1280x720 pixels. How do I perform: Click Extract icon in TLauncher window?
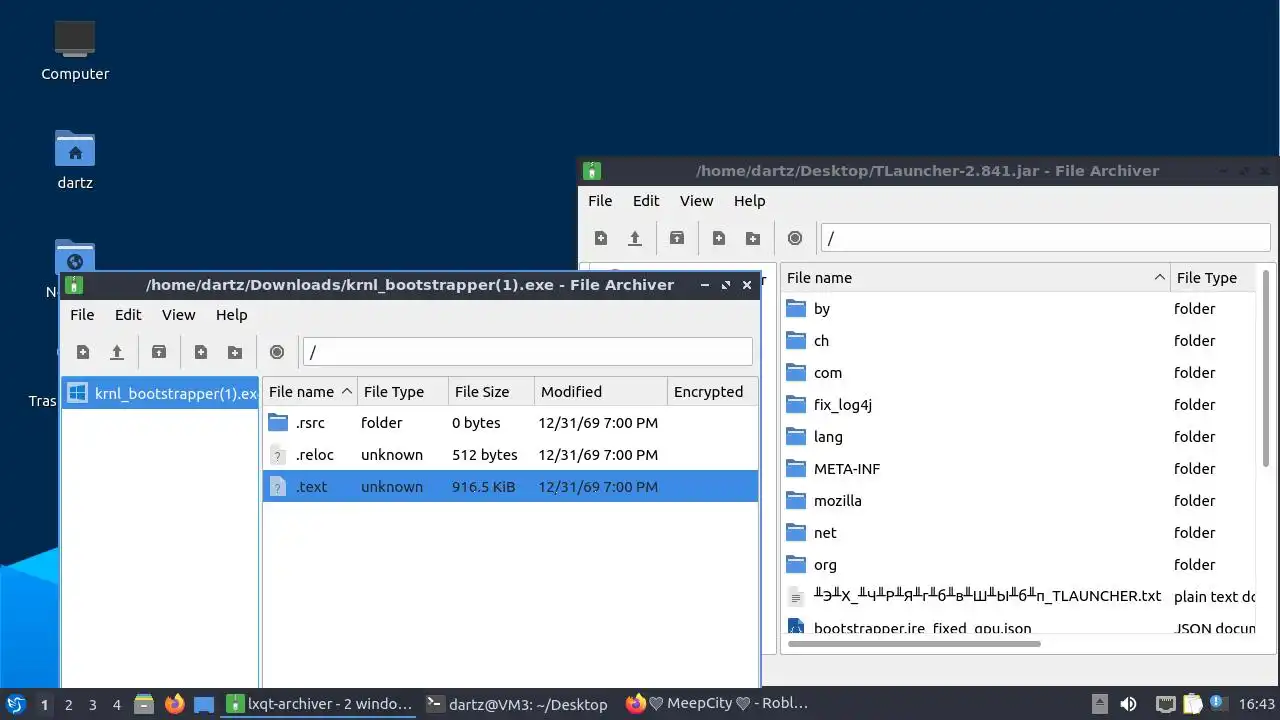(677, 238)
